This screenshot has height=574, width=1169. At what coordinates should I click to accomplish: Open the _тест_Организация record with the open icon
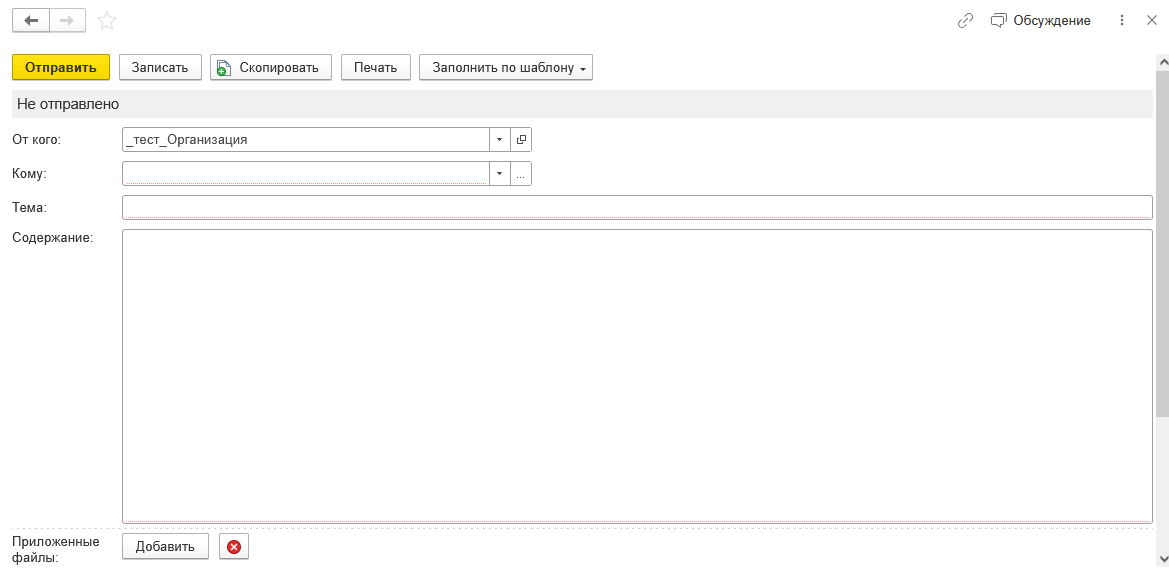(521, 140)
